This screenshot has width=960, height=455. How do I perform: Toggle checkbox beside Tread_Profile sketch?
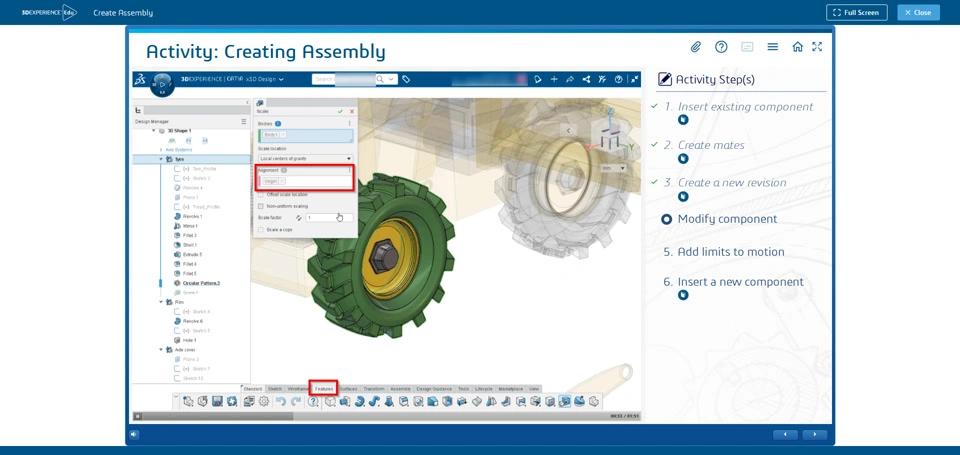click(177, 207)
